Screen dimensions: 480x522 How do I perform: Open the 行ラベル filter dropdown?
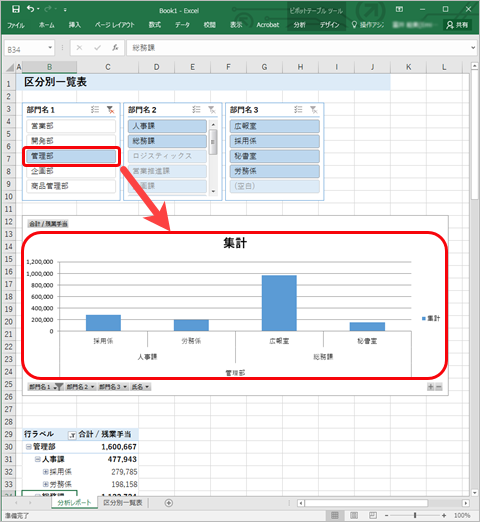72,435
